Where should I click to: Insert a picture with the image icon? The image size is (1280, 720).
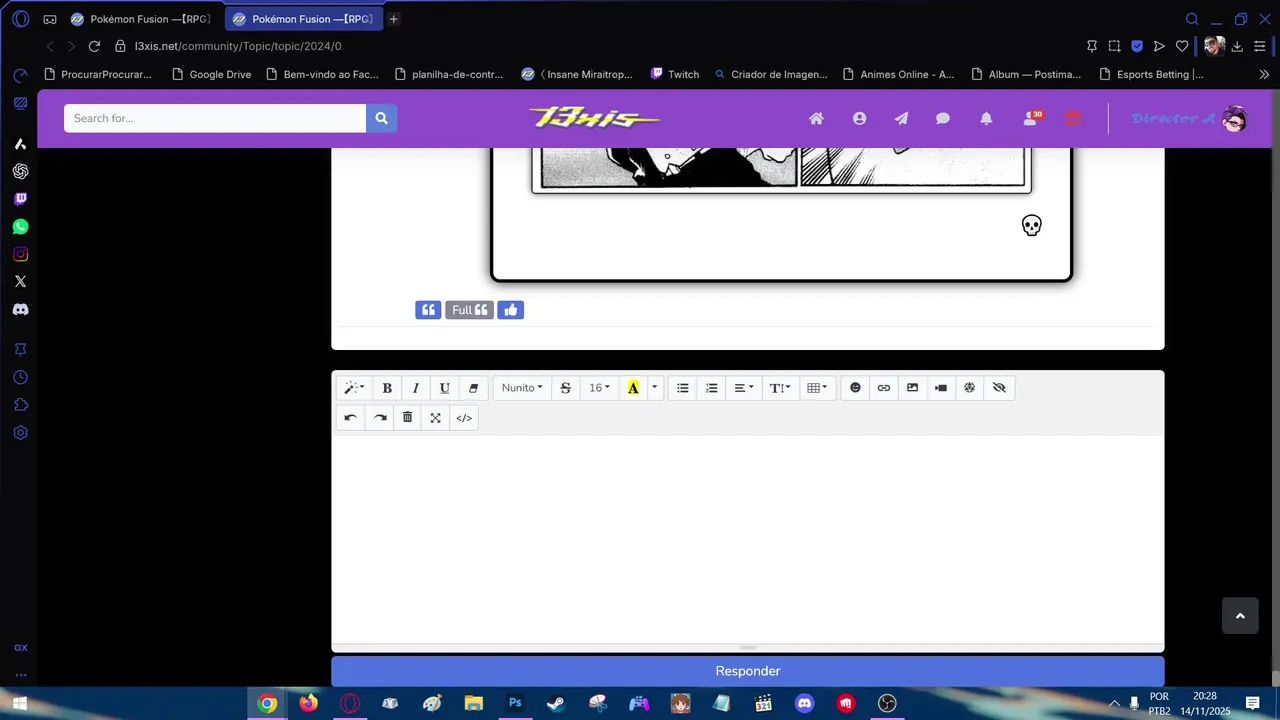[912, 388]
